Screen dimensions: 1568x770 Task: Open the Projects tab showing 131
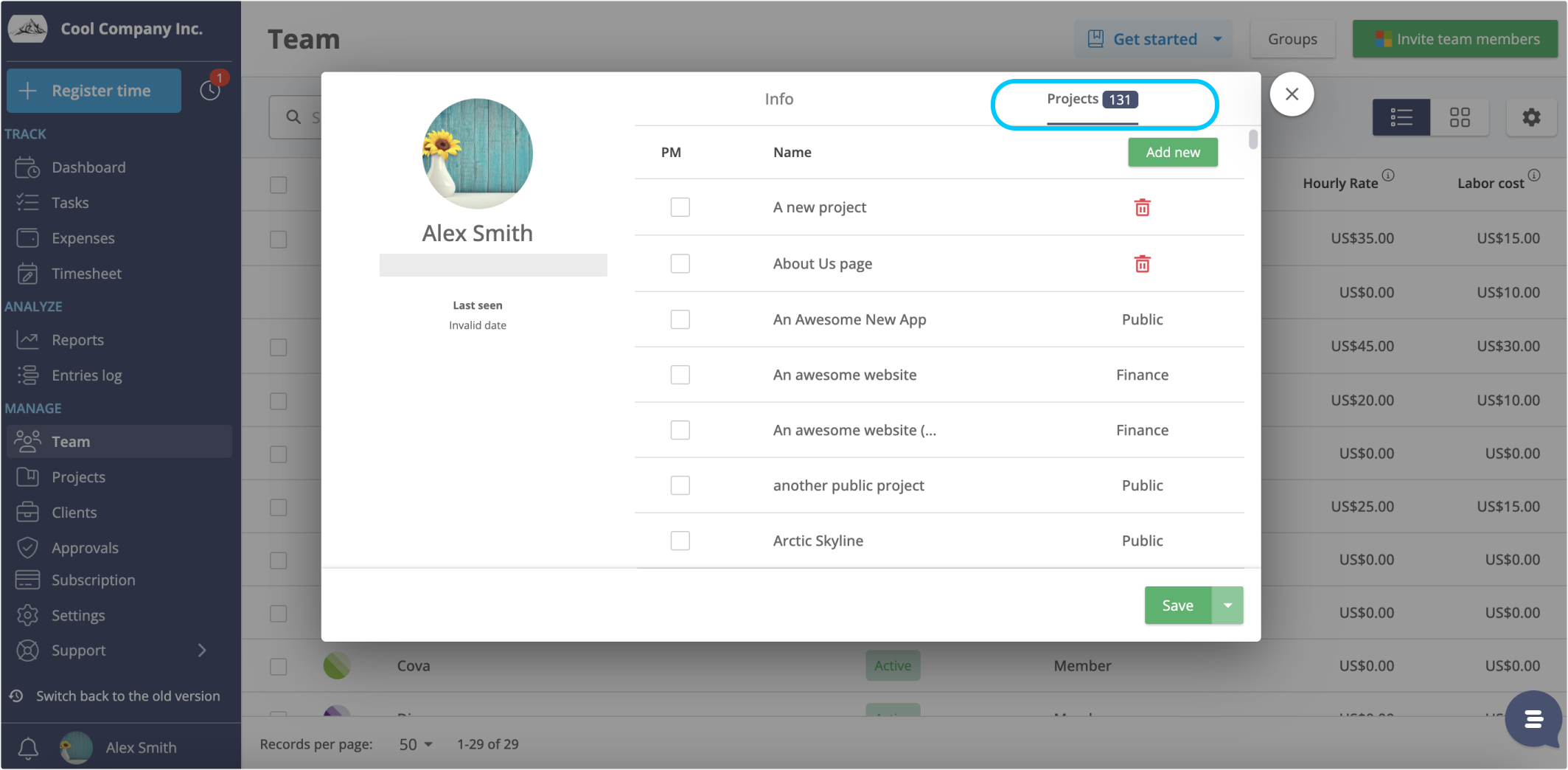pyautogui.click(x=1091, y=99)
